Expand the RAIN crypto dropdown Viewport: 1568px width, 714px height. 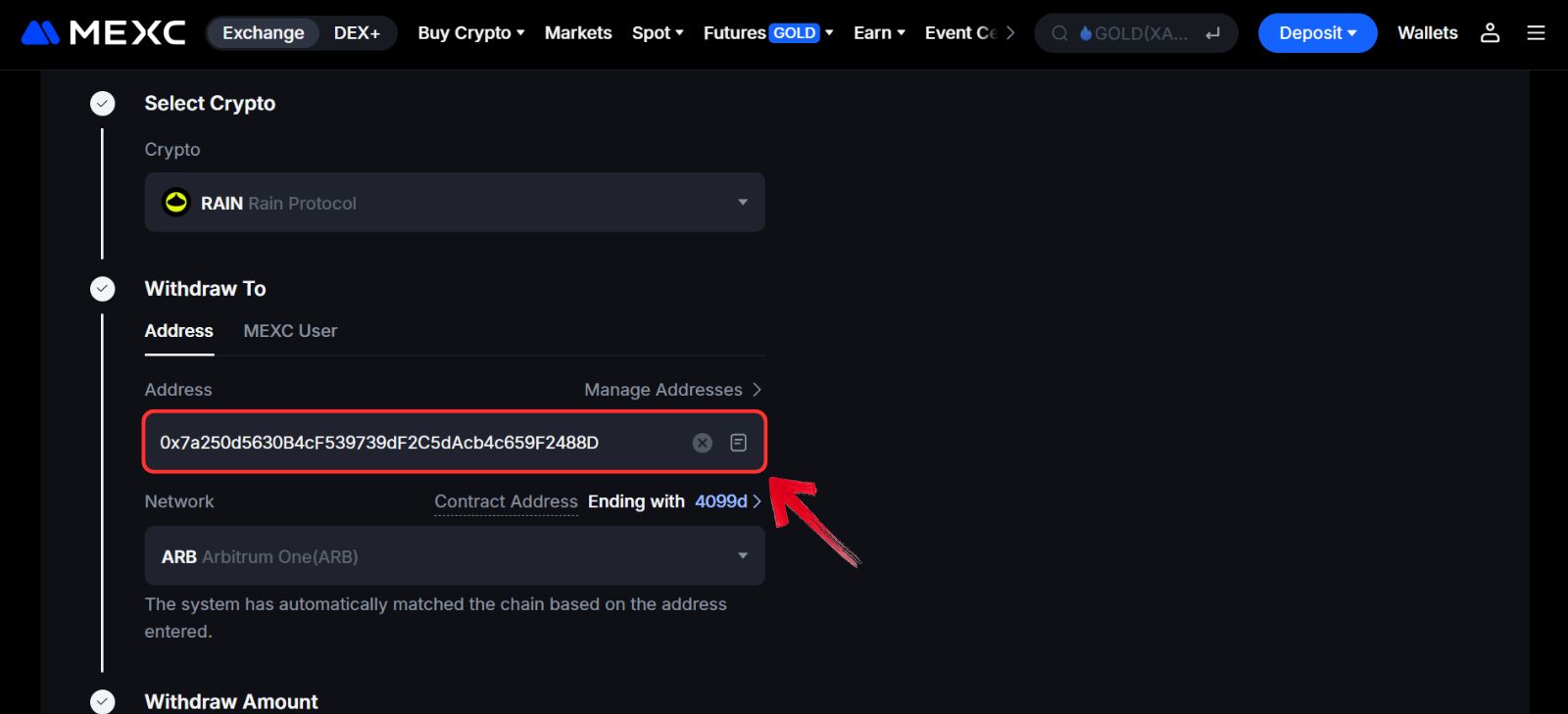coord(742,203)
